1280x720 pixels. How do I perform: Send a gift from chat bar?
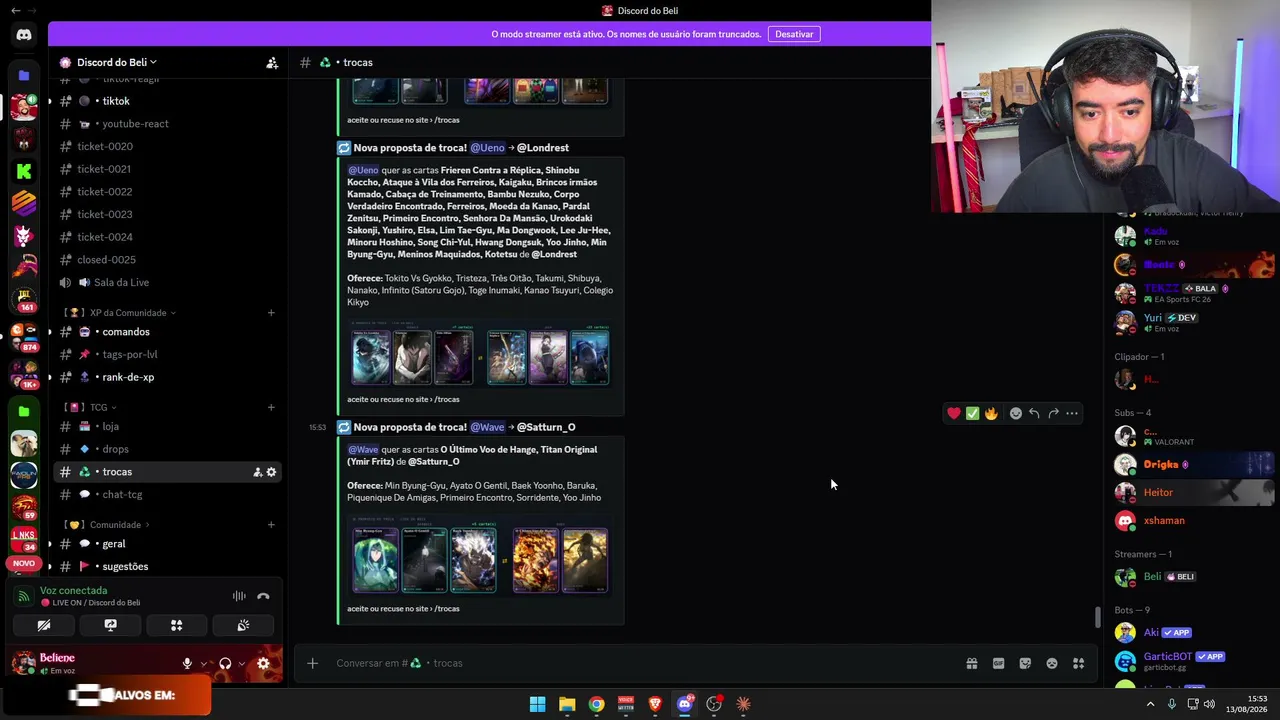tap(971, 663)
